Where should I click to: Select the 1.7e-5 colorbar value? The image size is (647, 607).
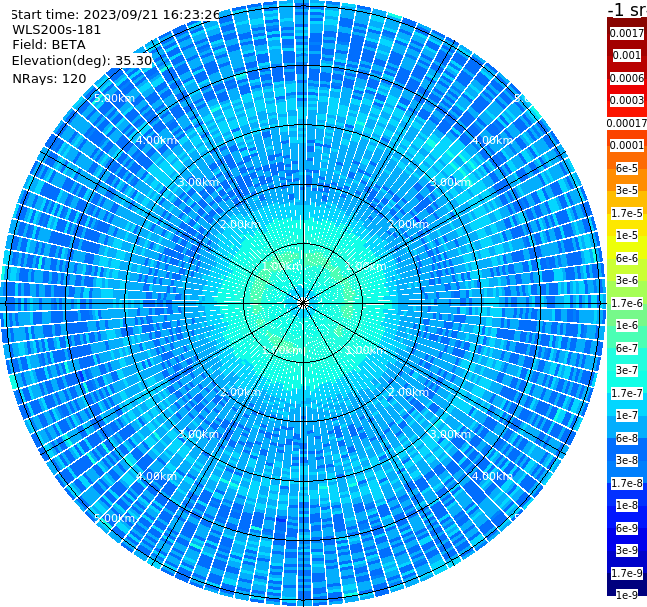coord(627,213)
